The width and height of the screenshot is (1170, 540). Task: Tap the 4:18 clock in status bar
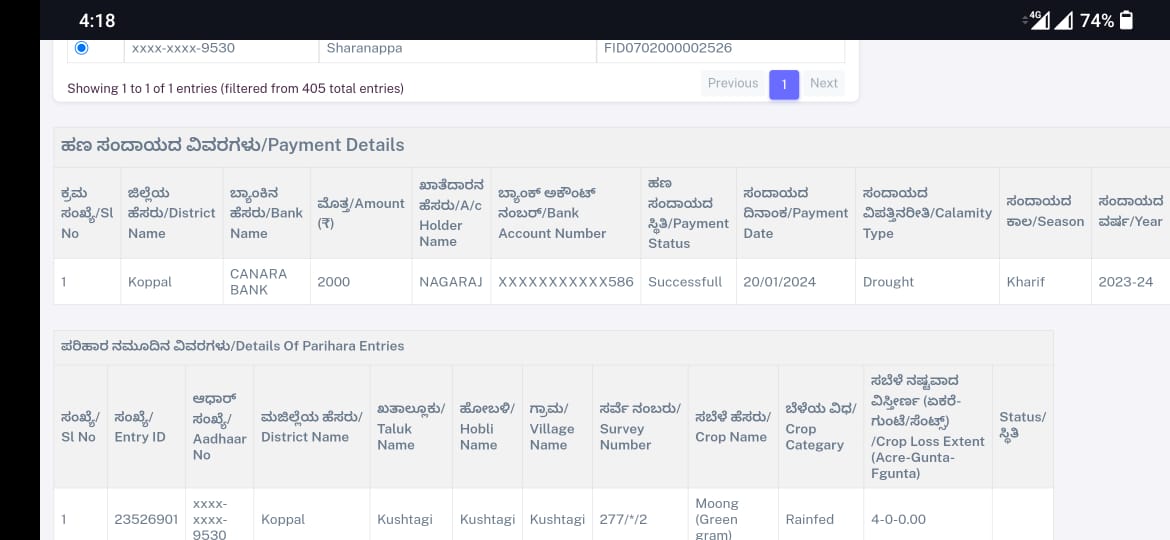click(97, 21)
